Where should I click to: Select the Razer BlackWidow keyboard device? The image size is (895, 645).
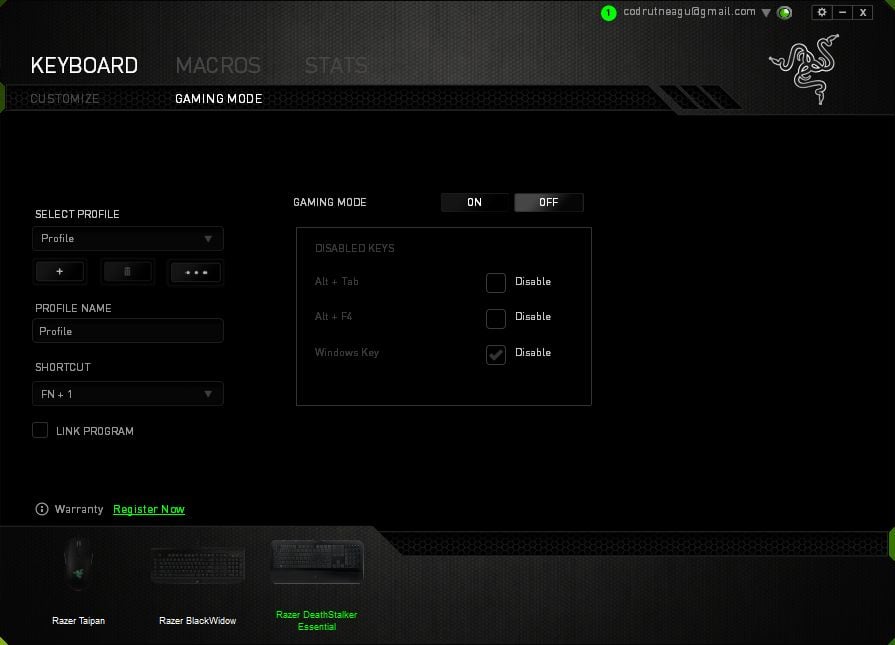(x=198, y=565)
